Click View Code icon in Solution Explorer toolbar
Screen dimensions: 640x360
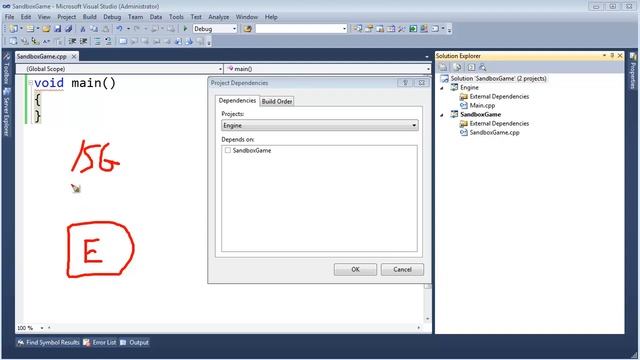tap(471, 67)
